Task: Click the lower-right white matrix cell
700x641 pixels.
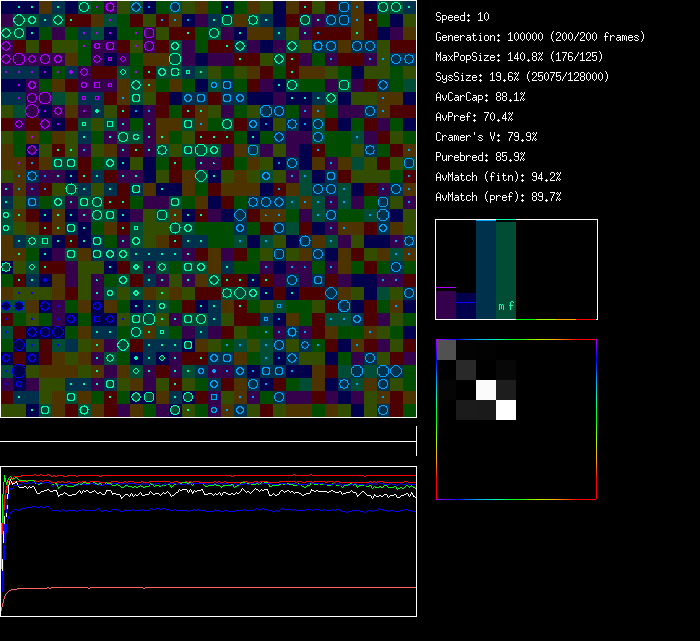Action: click(506, 409)
